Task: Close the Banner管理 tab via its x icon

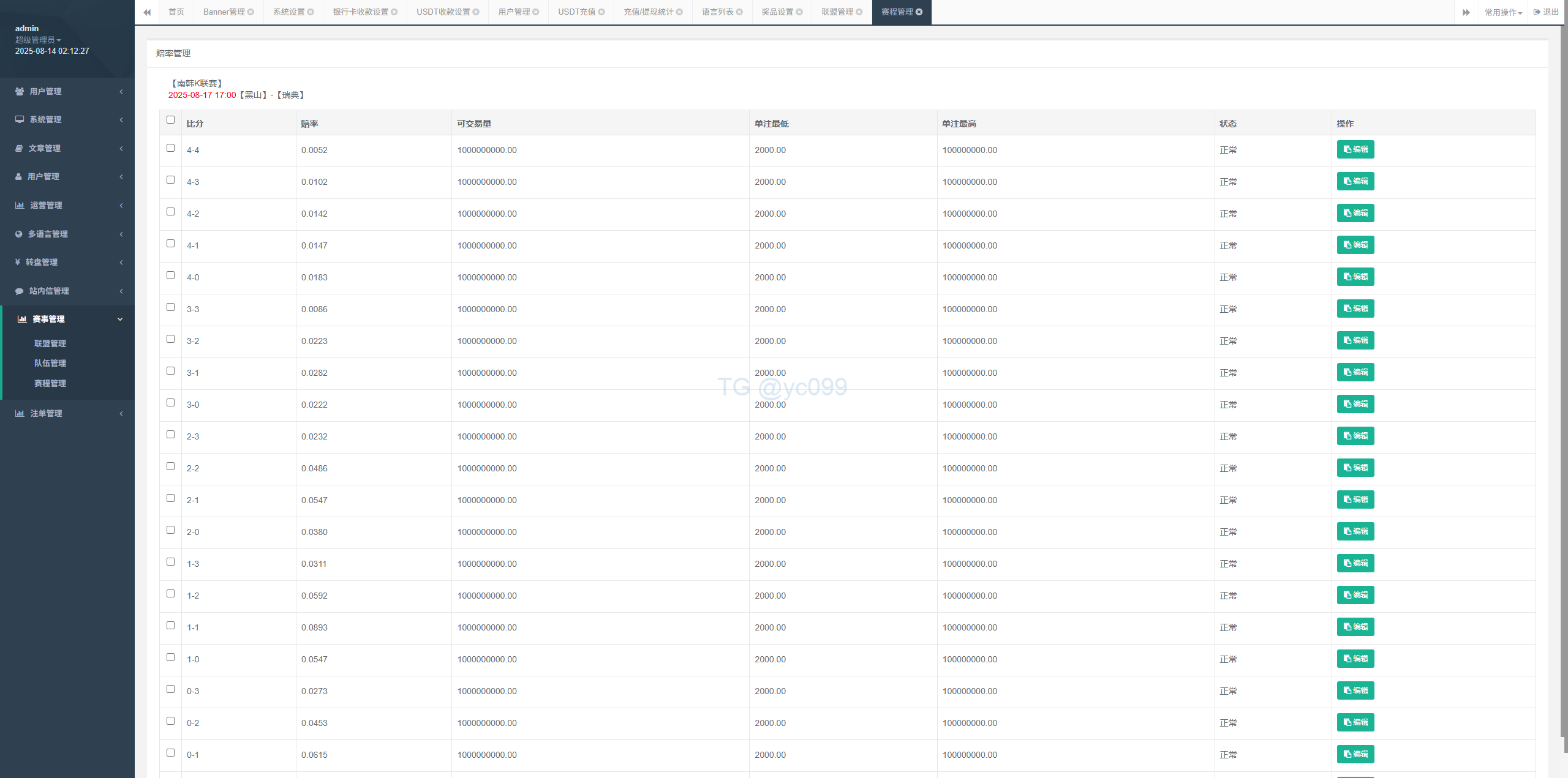Action: [251, 12]
